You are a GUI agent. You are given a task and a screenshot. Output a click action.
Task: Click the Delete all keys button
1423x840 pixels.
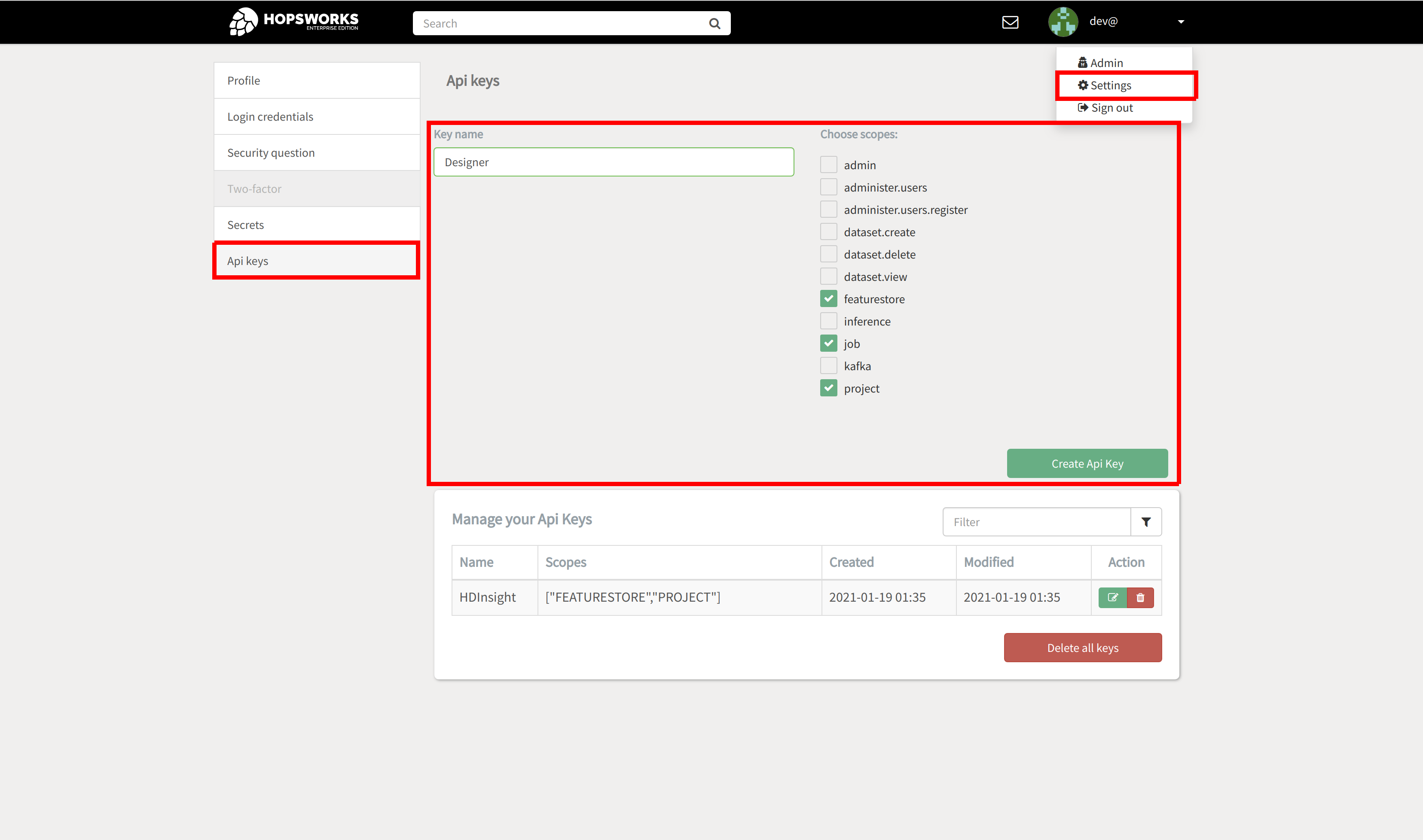point(1082,648)
